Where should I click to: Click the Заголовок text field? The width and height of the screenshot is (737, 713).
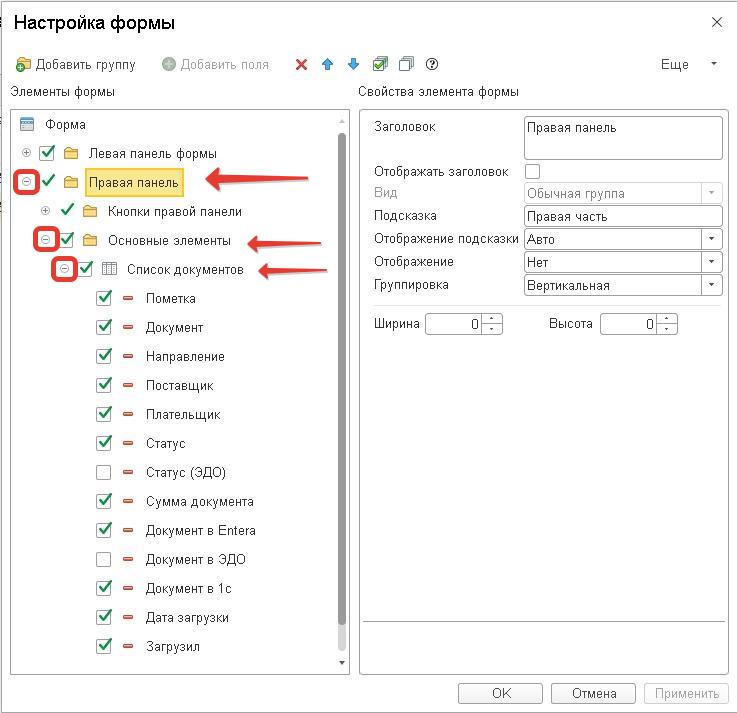point(623,138)
